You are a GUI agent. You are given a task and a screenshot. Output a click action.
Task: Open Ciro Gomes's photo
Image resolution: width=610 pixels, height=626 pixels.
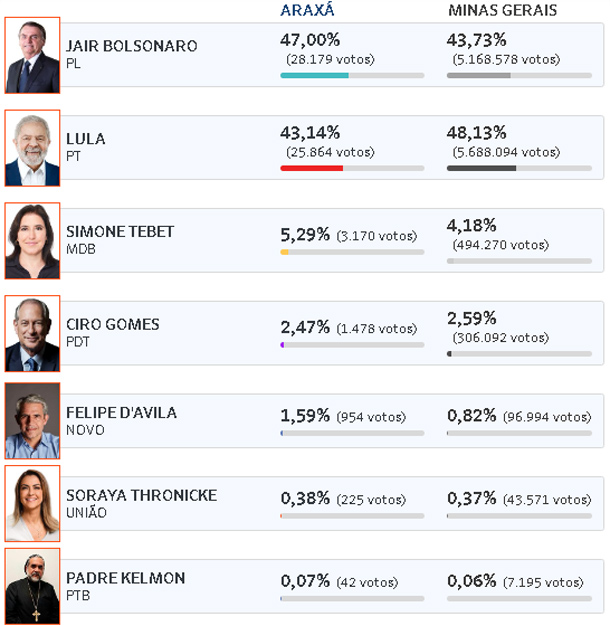click(32, 333)
